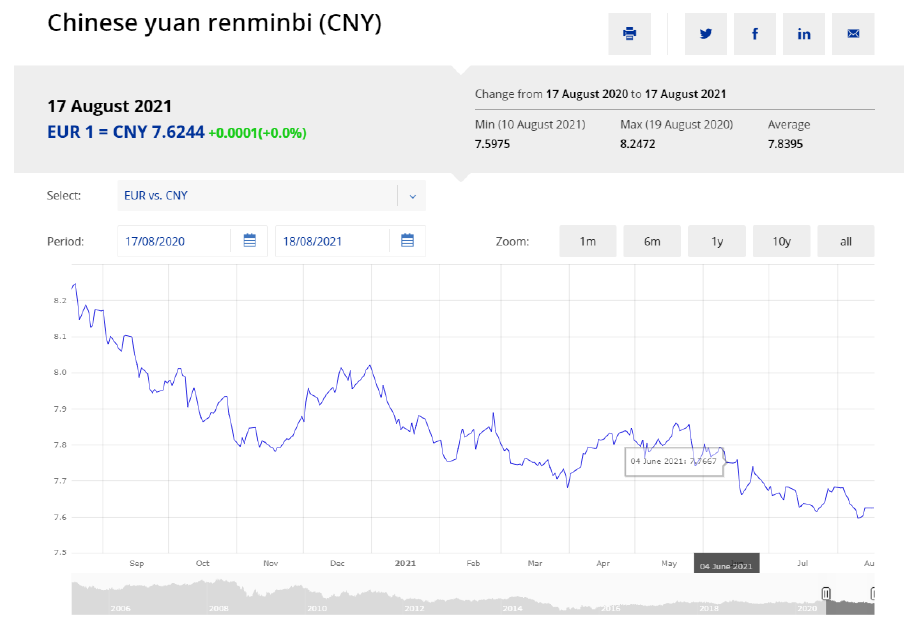
Task: Click the 'Change from 17 August 2020' text
Action: [551, 94]
